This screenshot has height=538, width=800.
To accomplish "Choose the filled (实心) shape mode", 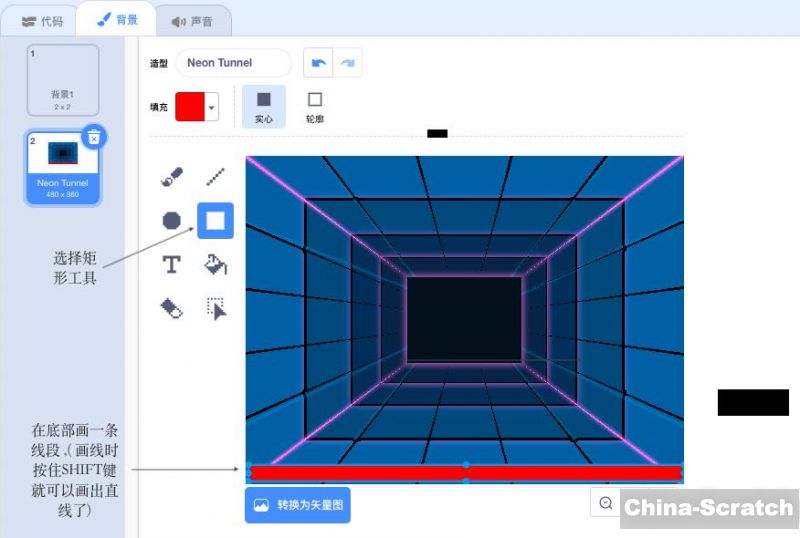I will 264,106.
